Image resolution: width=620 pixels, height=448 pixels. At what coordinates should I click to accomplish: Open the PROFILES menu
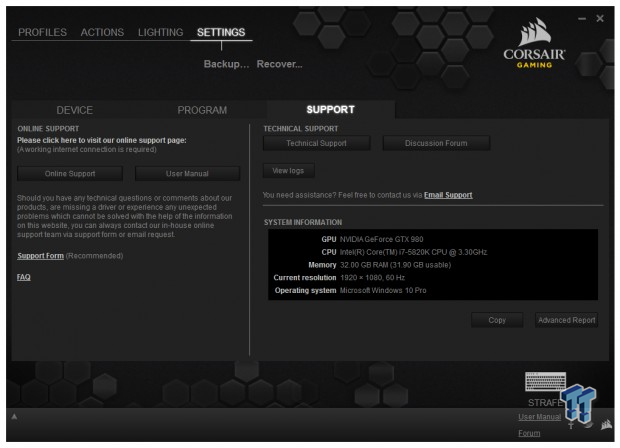click(42, 32)
